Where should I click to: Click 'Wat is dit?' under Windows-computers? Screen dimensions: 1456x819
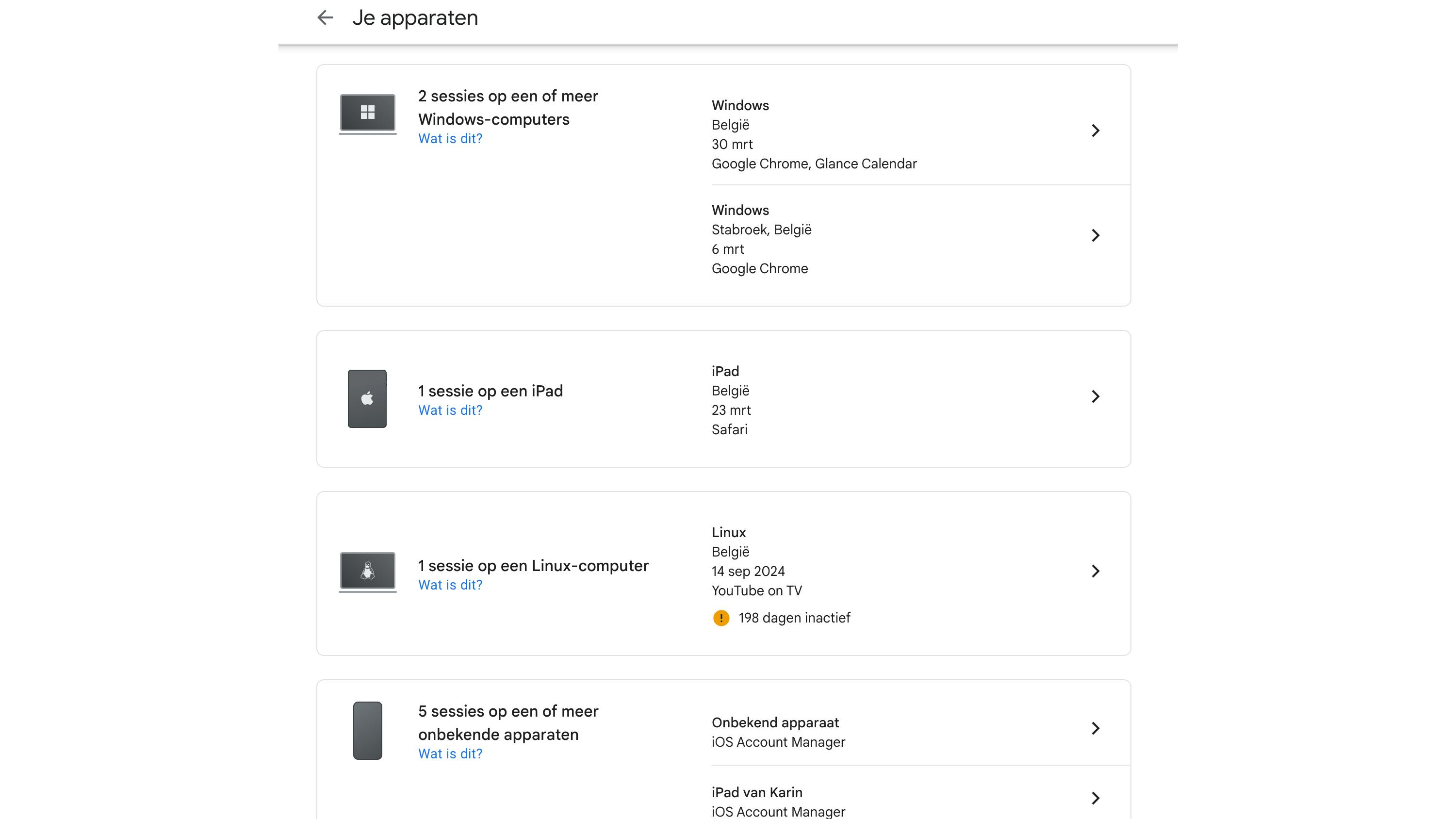pyautogui.click(x=450, y=138)
